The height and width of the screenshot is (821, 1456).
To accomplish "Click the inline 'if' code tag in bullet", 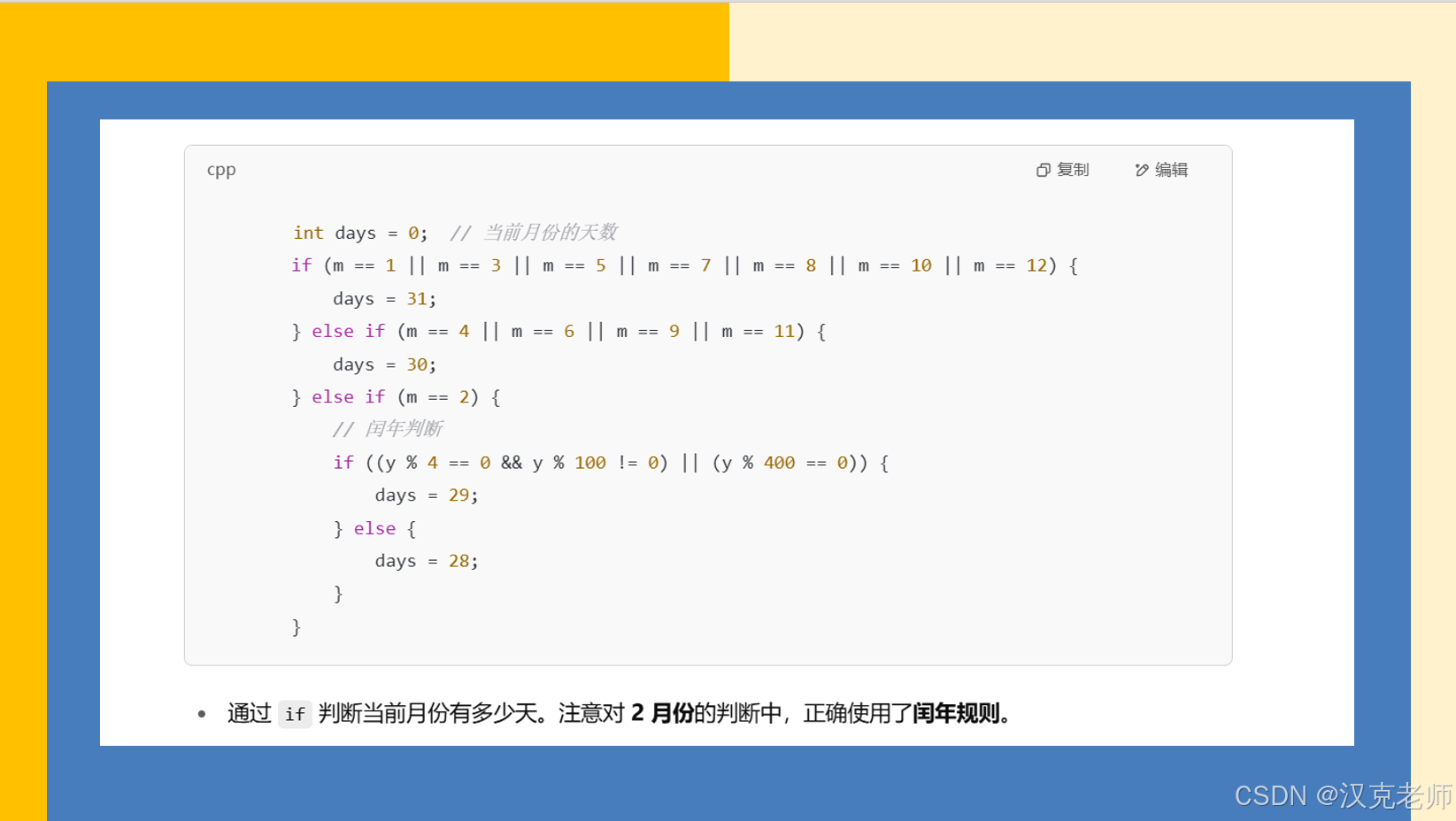I will (295, 714).
